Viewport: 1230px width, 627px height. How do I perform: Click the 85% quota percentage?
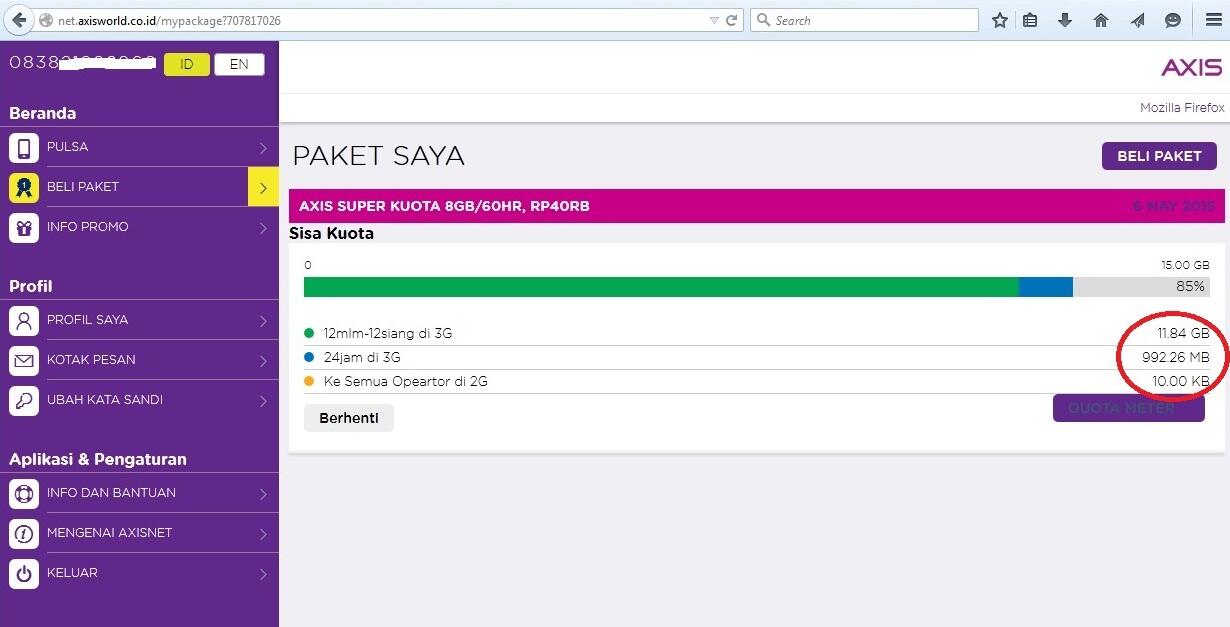point(1190,286)
